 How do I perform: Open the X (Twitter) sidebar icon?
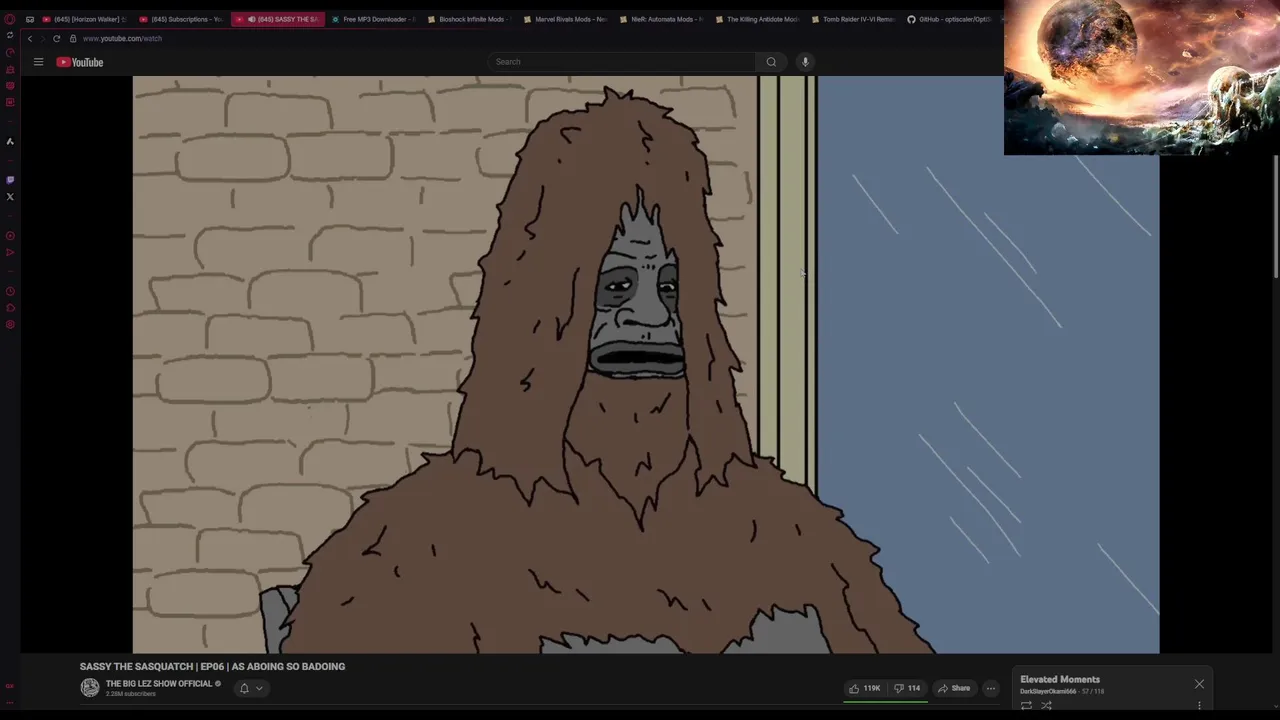tap(10, 197)
